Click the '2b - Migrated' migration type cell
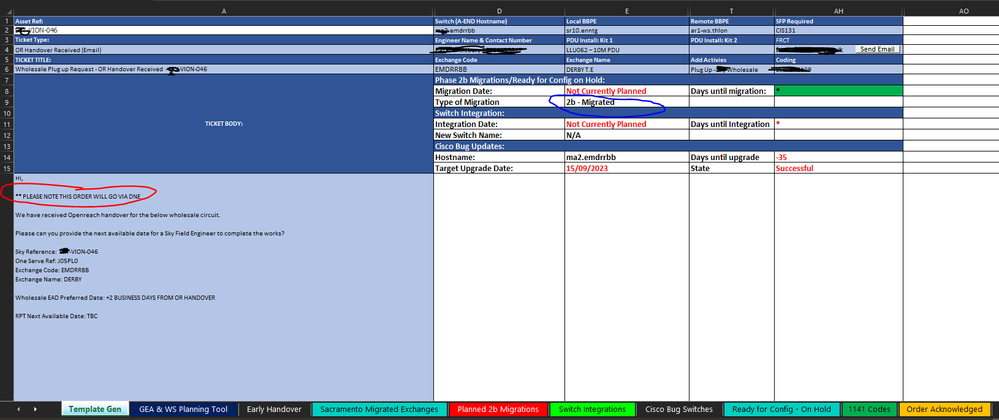 (x=627, y=102)
